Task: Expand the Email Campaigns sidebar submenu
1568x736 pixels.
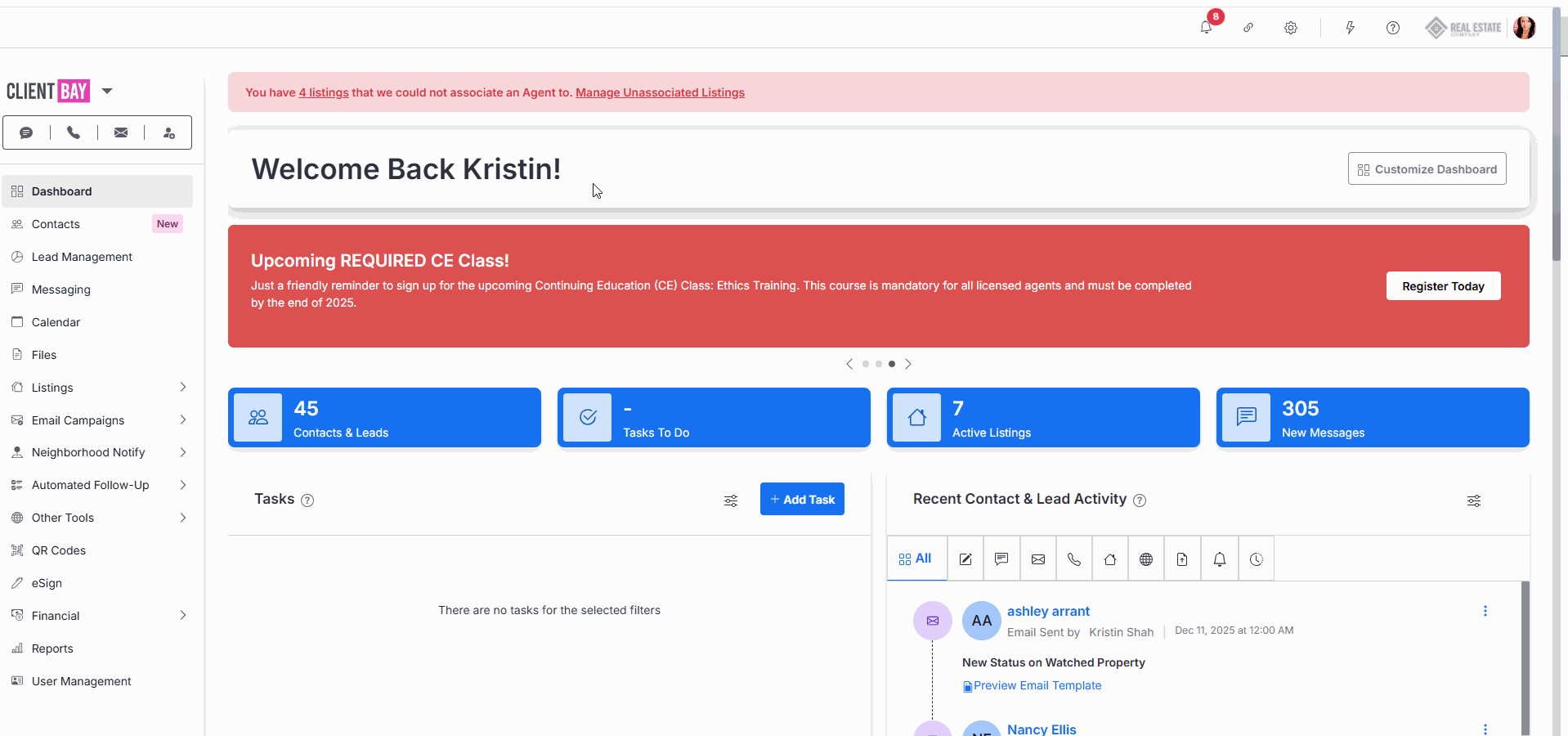Action: (x=182, y=420)
